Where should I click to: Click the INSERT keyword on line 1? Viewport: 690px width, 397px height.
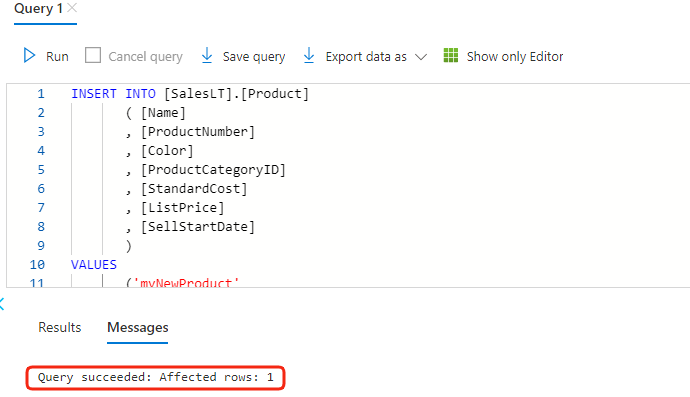(94, 94)
